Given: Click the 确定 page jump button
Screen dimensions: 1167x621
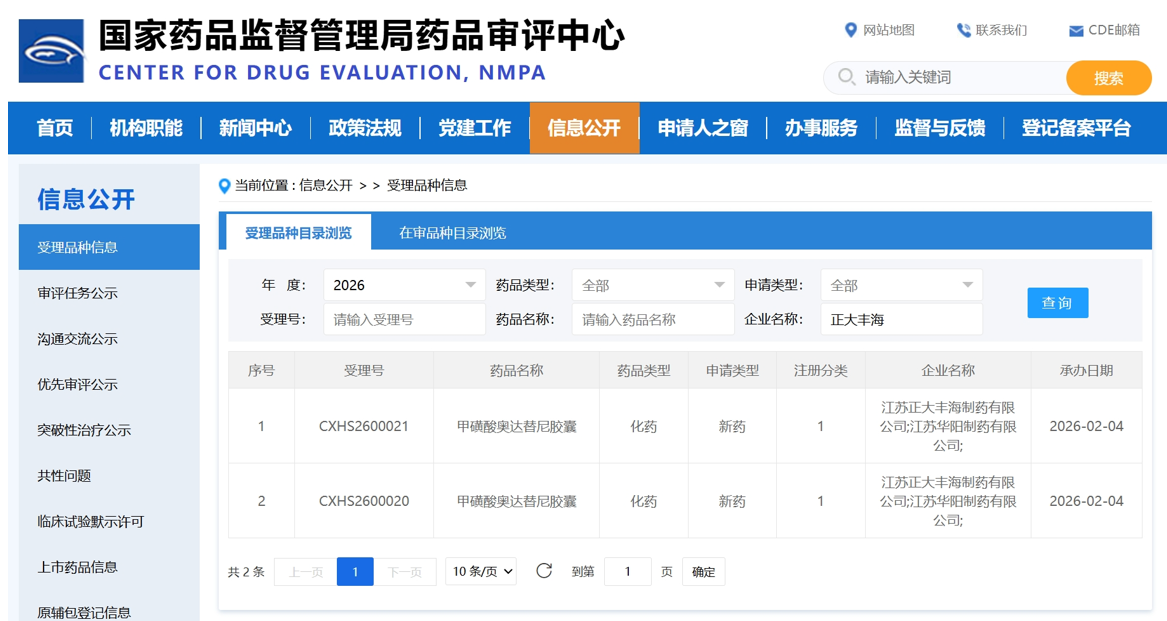Looking at the screenshot, I should tap(703, 572).
